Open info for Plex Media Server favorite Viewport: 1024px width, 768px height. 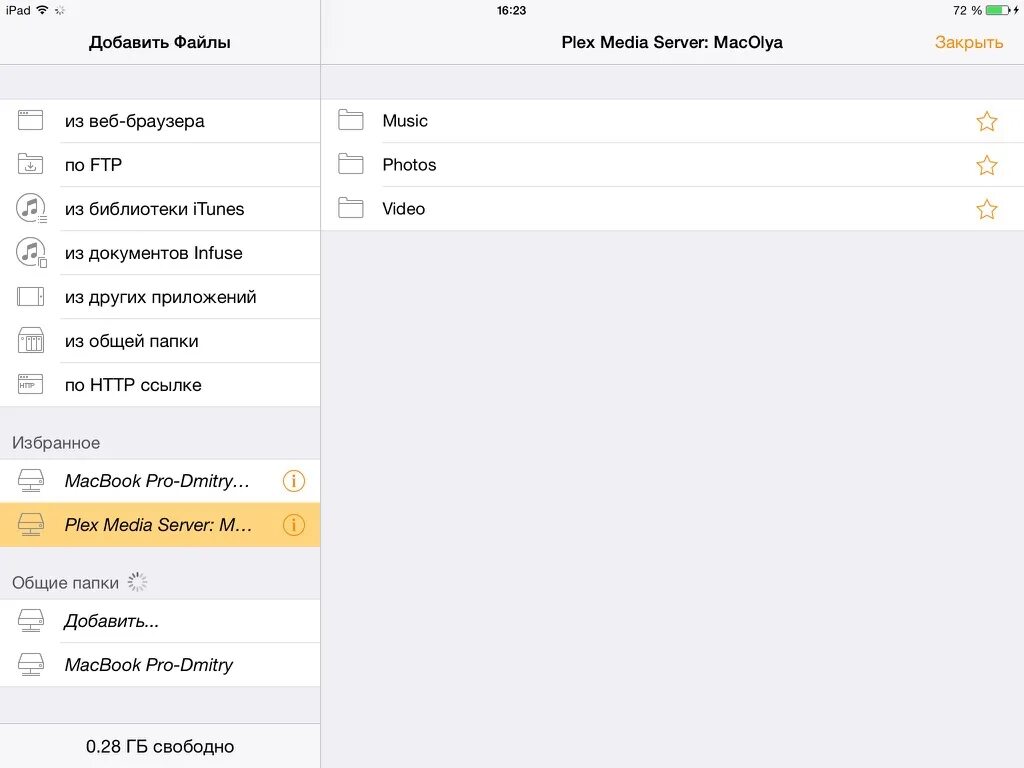point(294,525)
